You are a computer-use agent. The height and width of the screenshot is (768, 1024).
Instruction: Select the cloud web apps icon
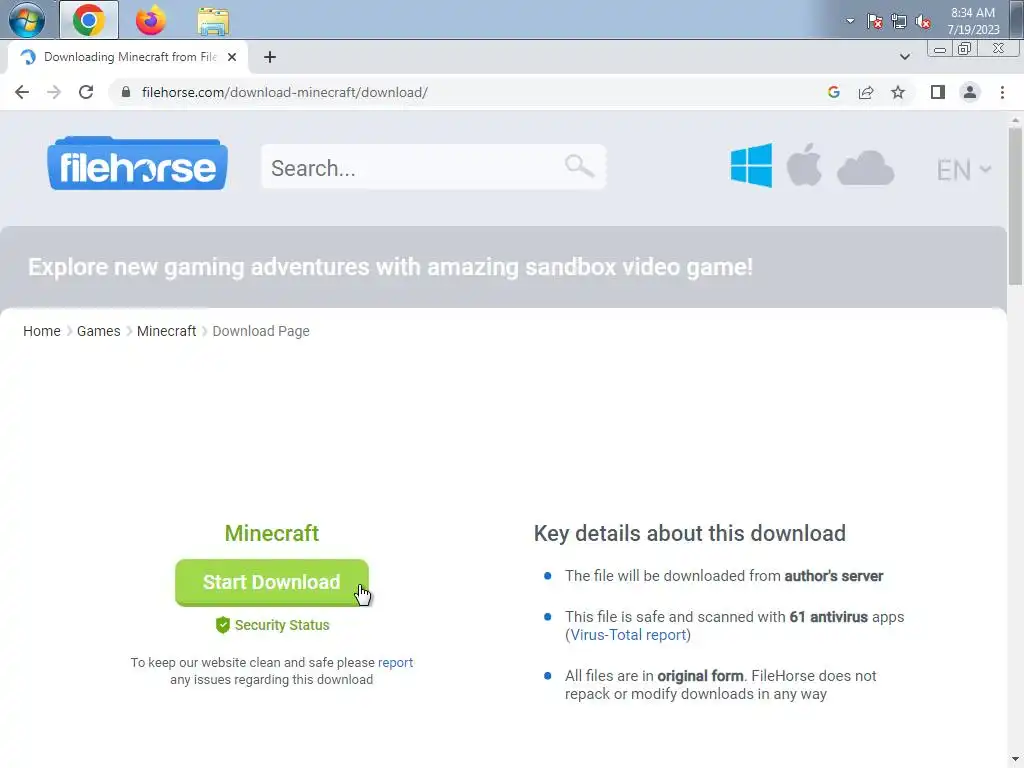(x=865, y=168)
